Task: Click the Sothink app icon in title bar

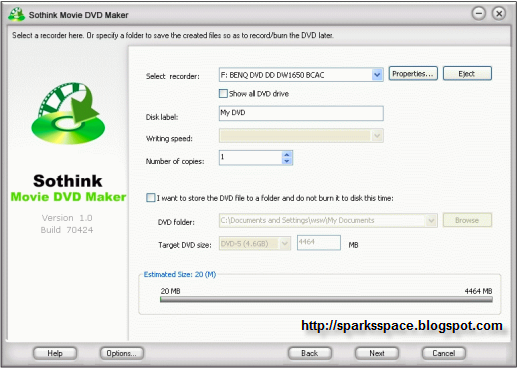Action: [x=16, y=15]
